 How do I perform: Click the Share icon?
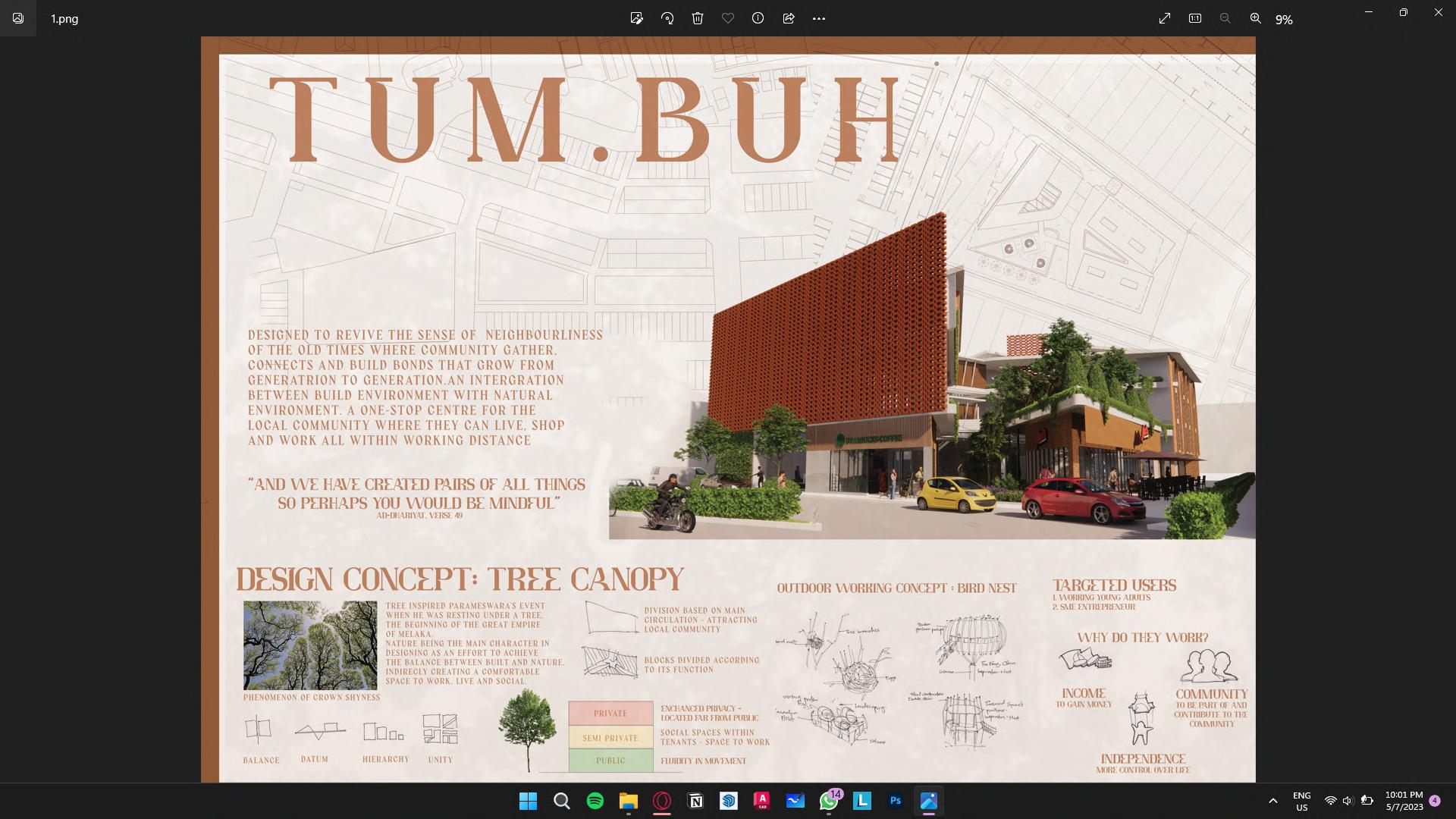(x=789, y=18)
